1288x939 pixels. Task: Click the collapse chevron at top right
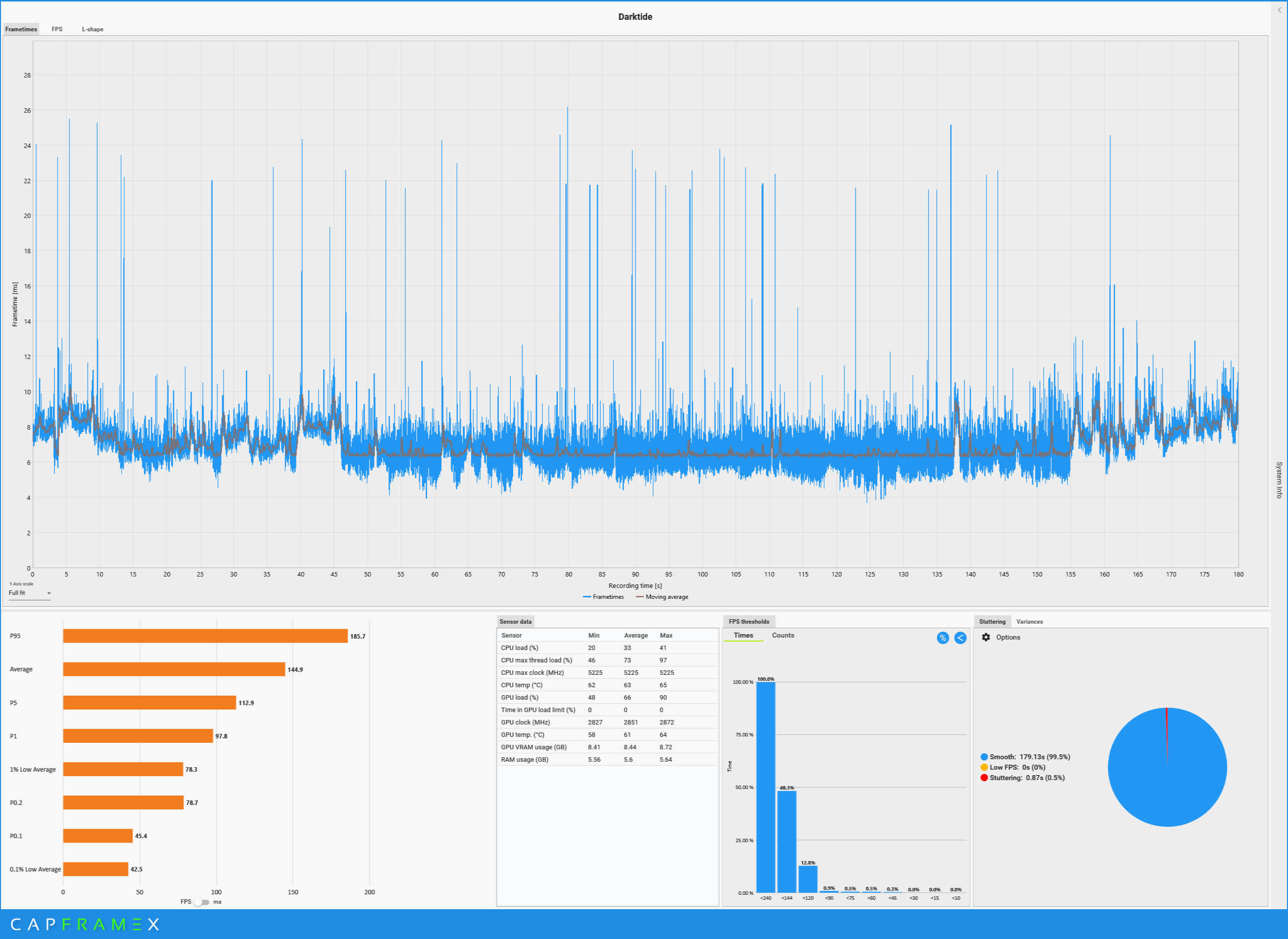pos(1280,10)
